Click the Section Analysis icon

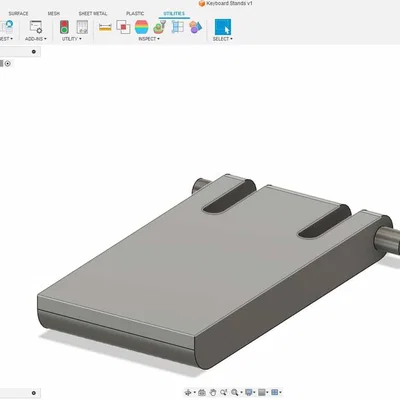(x=177, y=27)
